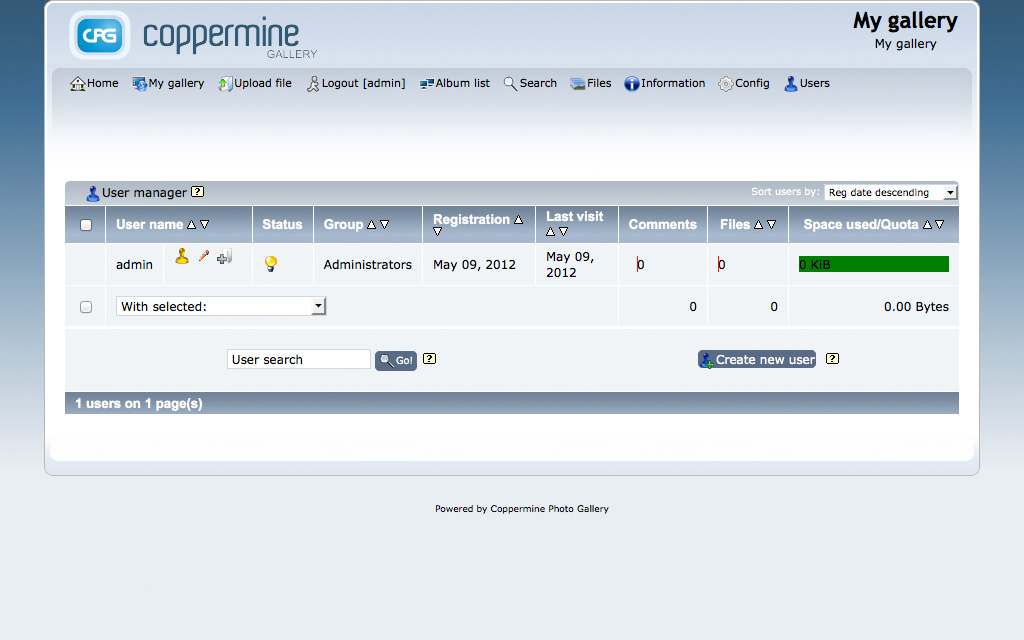The width and height of the screenshot is (1024, 640).
Task: Expand the With selected action dropdown
Action: point(318,306)
